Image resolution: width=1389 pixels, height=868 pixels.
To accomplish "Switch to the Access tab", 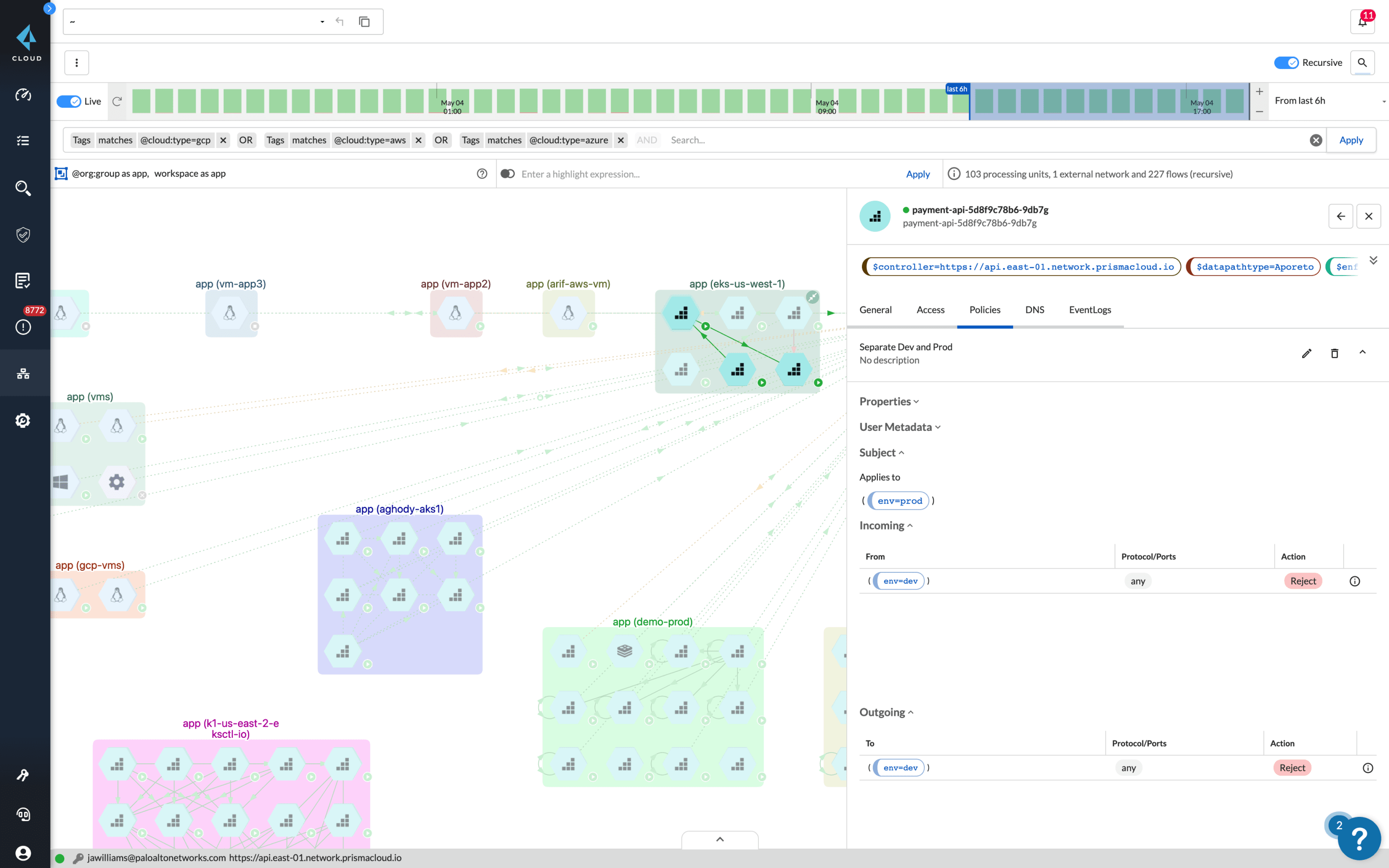I will tap(930, 309).
